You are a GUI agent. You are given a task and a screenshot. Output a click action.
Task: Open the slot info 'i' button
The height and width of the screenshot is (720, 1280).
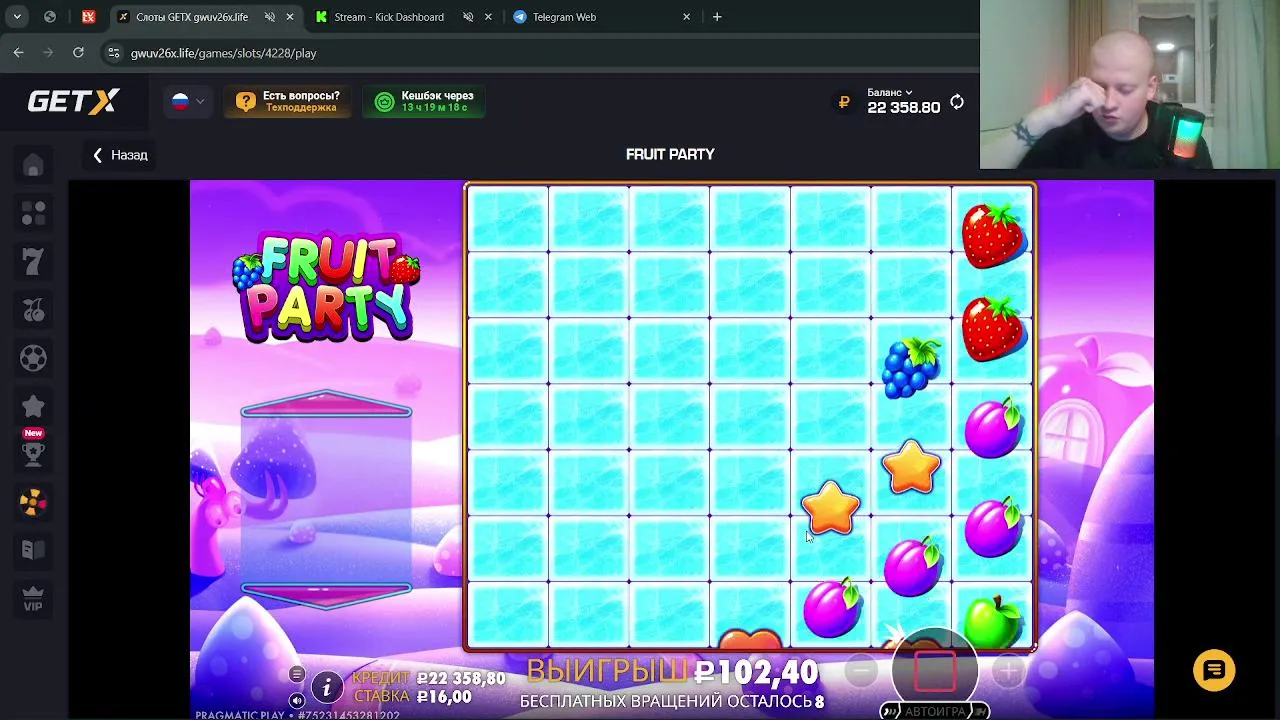(x=326, y=687)
